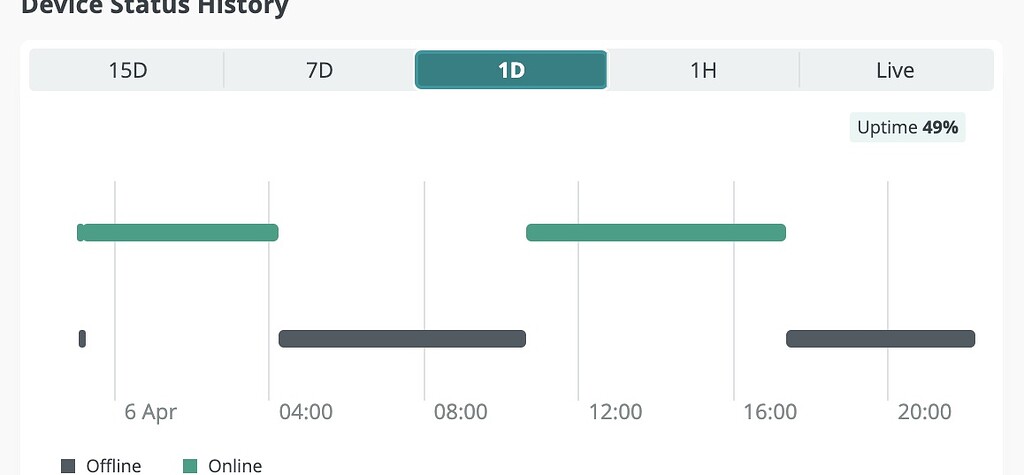Click the 16:00 time axis label
The height and width of the screenshot is (475, 1024).
coord(770,412)
